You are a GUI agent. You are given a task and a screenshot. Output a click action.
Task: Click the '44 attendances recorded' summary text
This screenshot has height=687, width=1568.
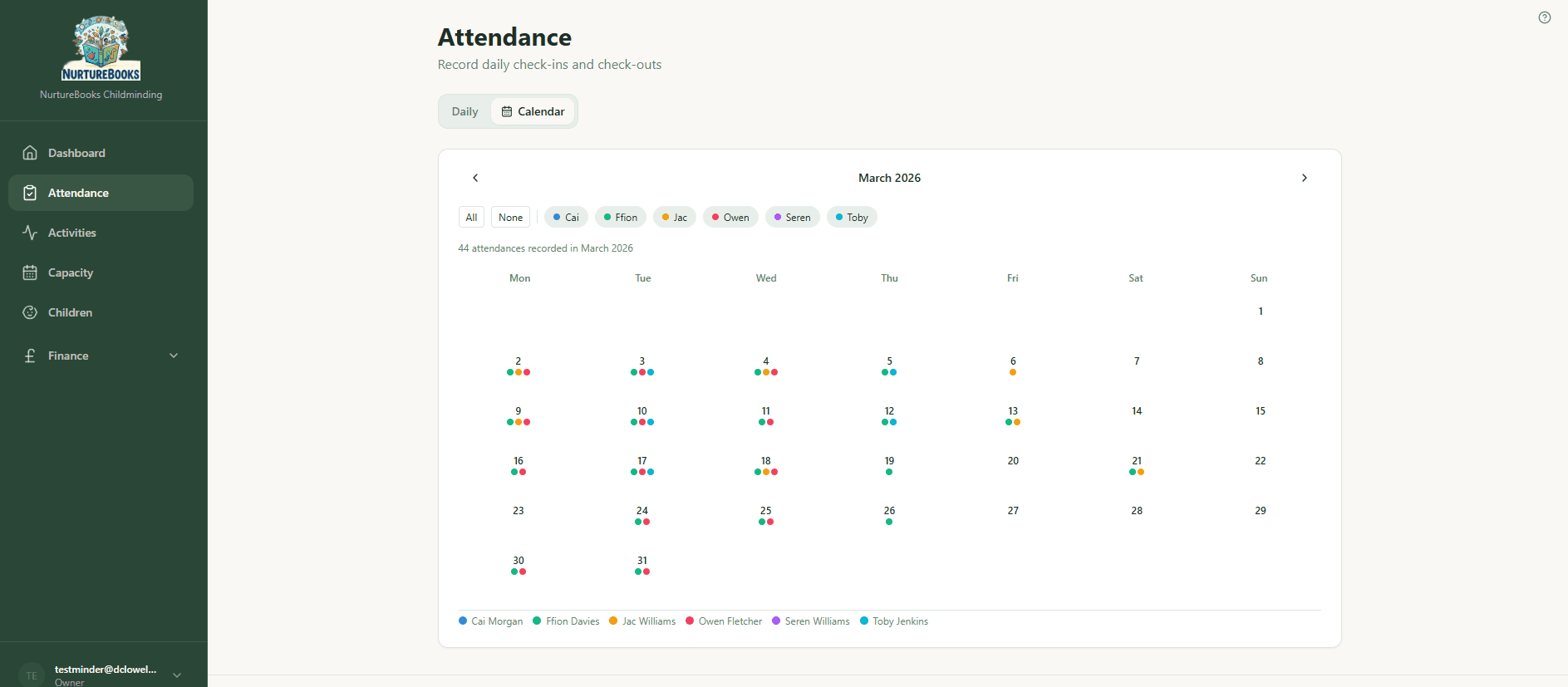click(x=545, y=248)
